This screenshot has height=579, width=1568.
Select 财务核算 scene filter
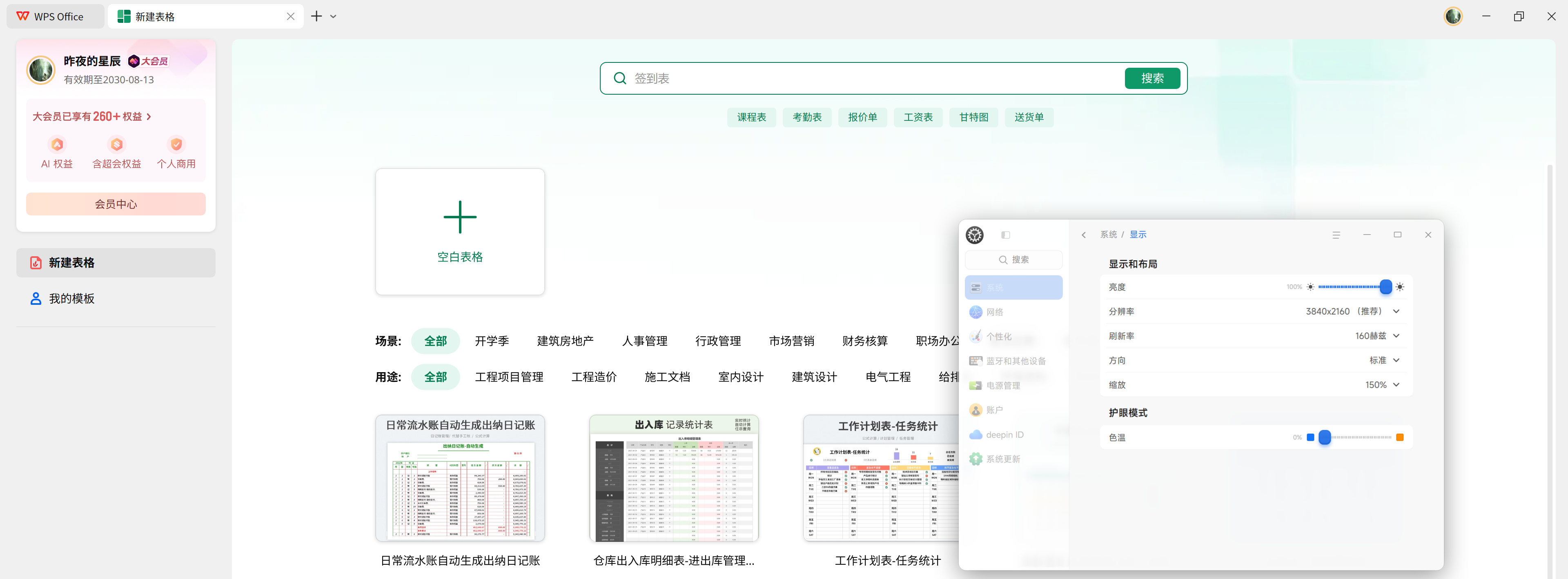click(x=864, y=341)
